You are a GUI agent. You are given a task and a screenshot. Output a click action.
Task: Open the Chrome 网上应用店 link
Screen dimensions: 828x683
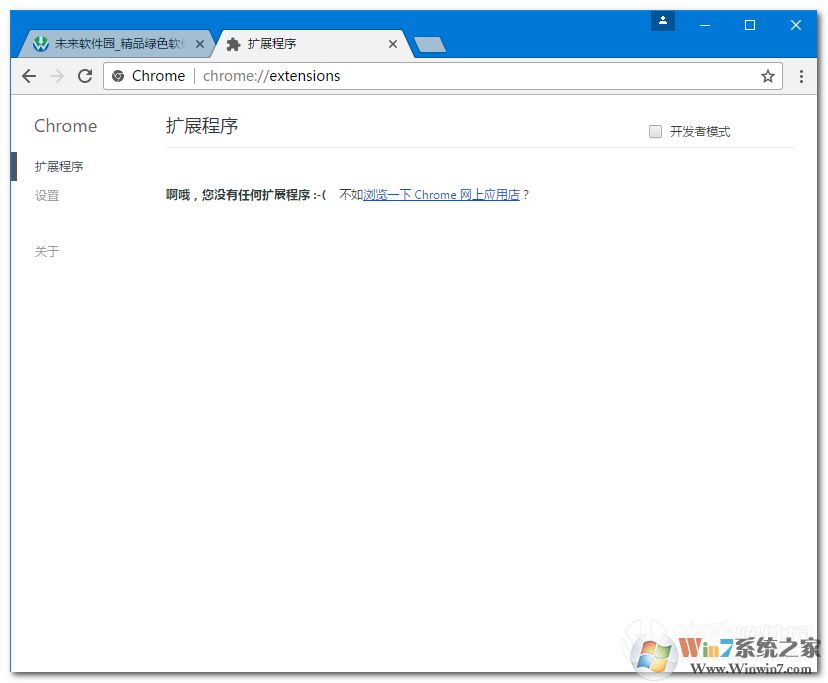pyautogui.click(x=441, y=194)
